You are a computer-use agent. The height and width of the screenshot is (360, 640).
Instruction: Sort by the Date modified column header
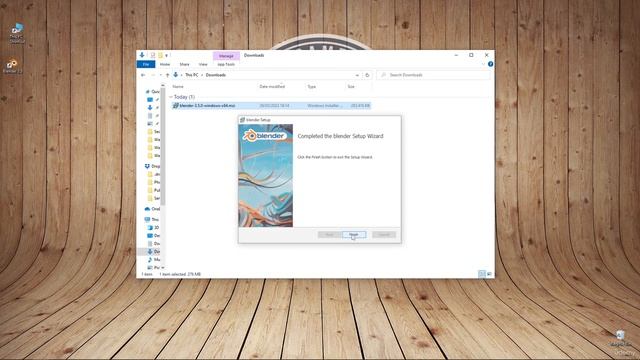click(272, 87)
